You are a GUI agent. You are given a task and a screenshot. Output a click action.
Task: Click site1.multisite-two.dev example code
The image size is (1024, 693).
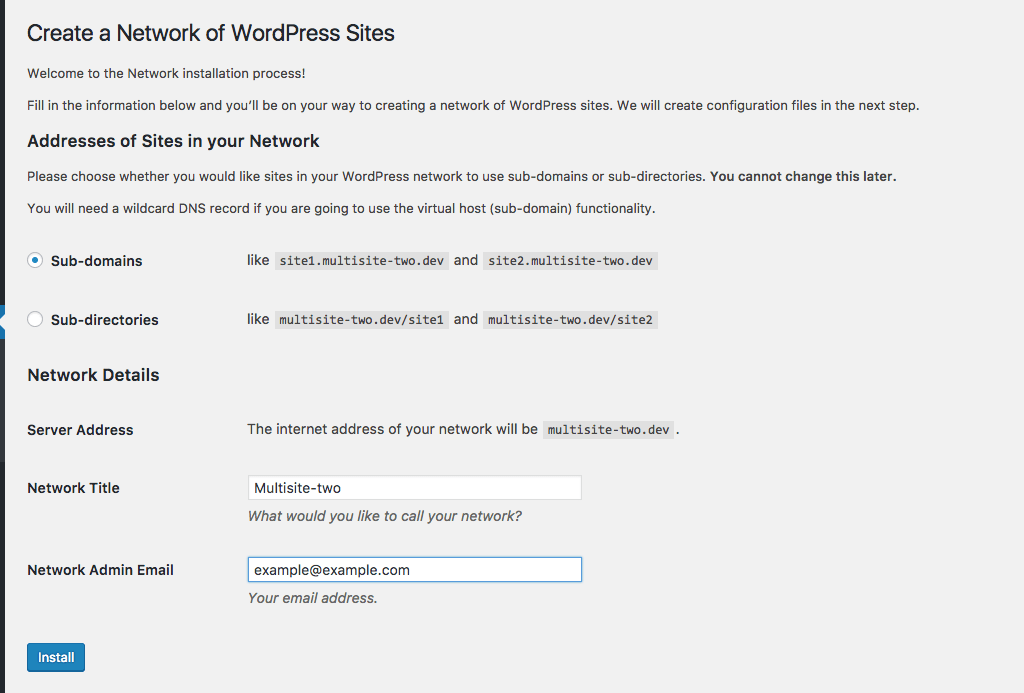point(362,261)
